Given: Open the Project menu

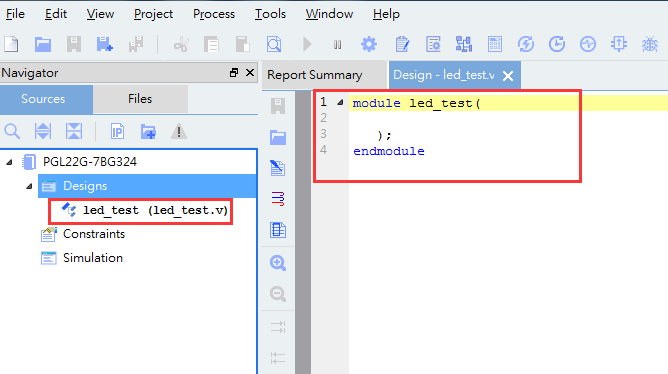Looking at the screenshot, I should pos(153,14).
